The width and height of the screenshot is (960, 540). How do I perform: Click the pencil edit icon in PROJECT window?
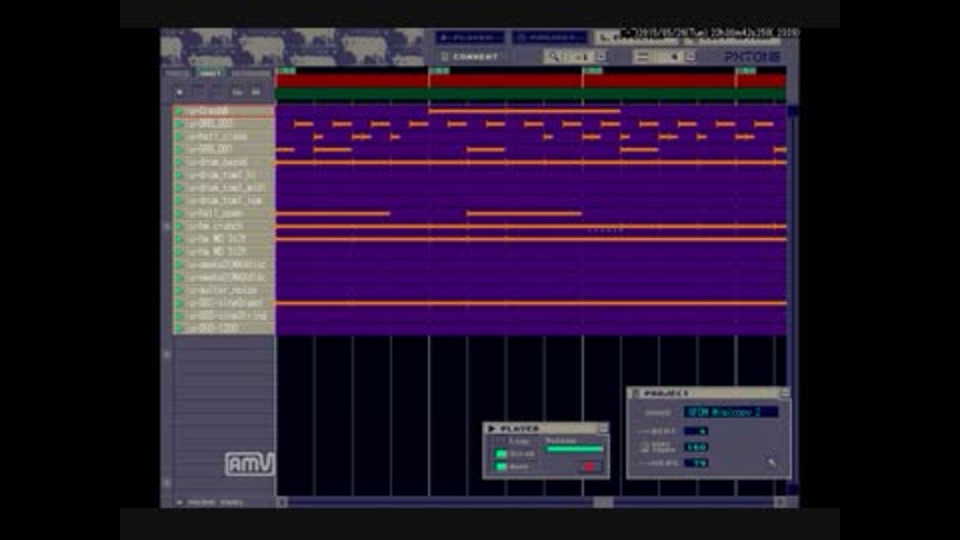point(771,462)
